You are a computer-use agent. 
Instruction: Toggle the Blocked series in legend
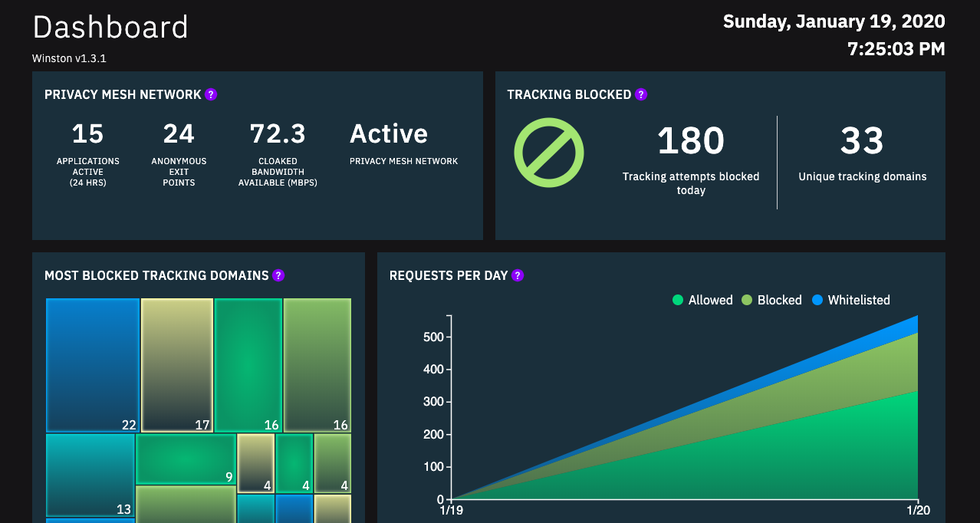pos(771,300)
